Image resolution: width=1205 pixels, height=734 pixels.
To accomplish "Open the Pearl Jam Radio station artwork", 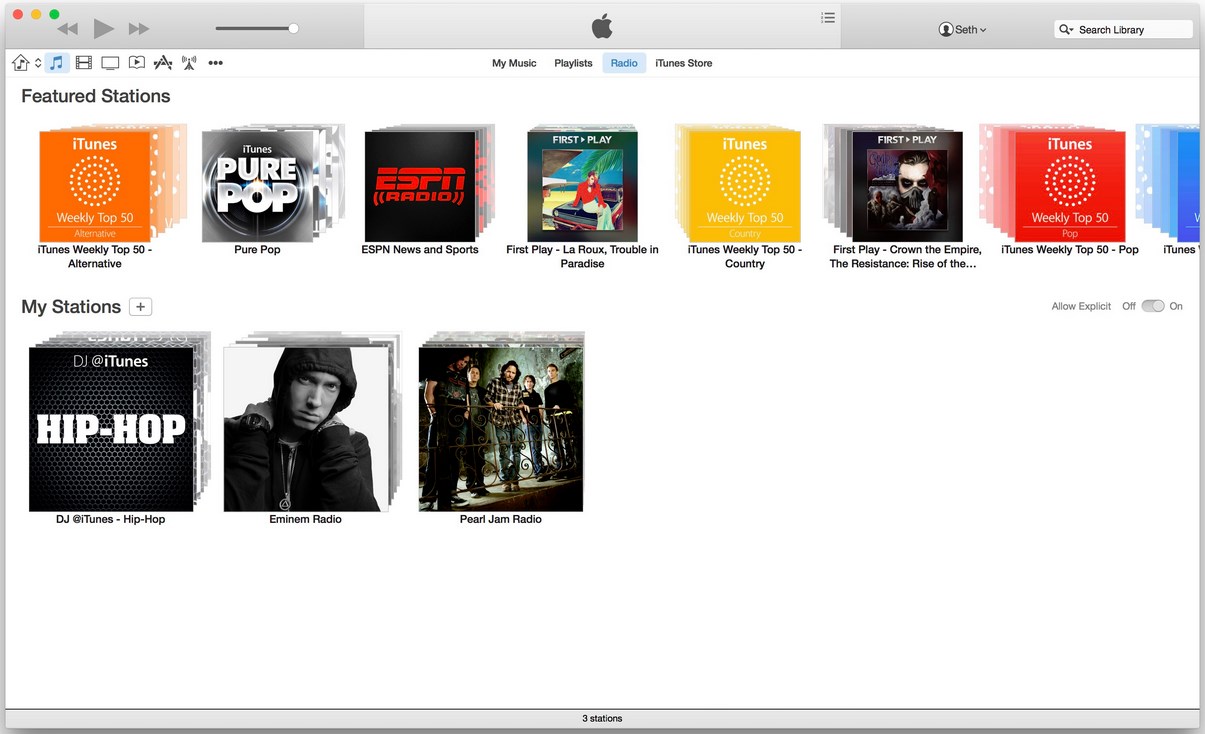I will tap(501, 429).
